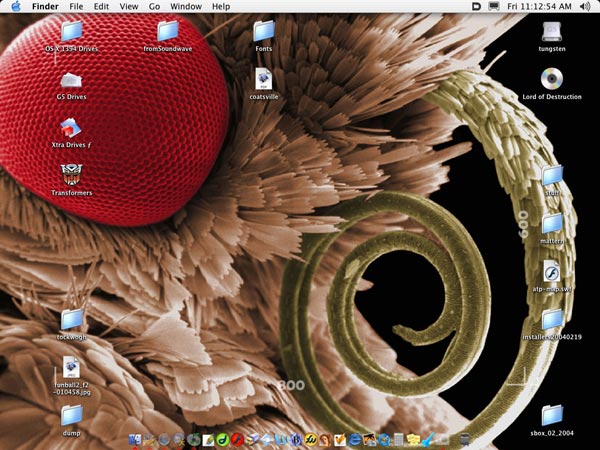Open the Xtra Drives folder

(72, 128)
